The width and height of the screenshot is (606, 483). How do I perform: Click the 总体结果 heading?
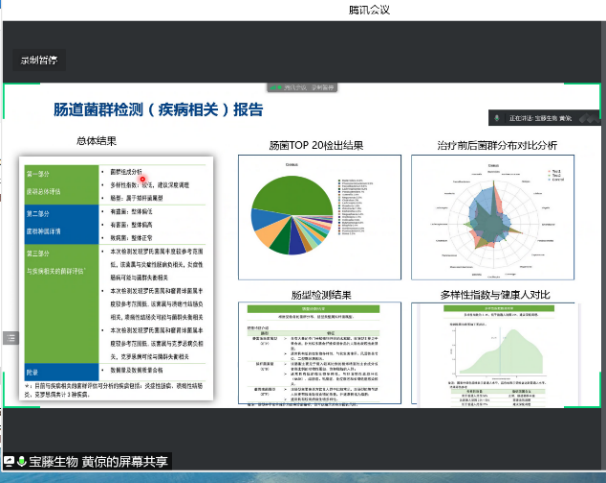(103, 141)
